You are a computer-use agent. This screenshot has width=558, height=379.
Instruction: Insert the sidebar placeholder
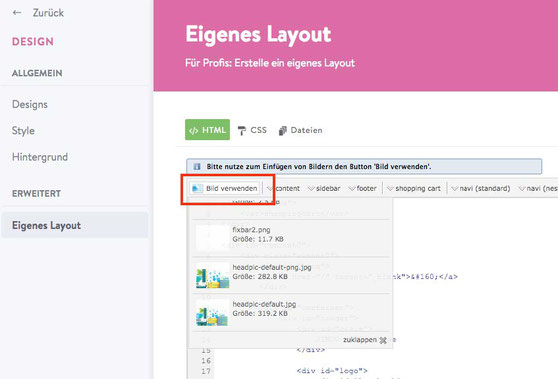(x=324, y=188)
